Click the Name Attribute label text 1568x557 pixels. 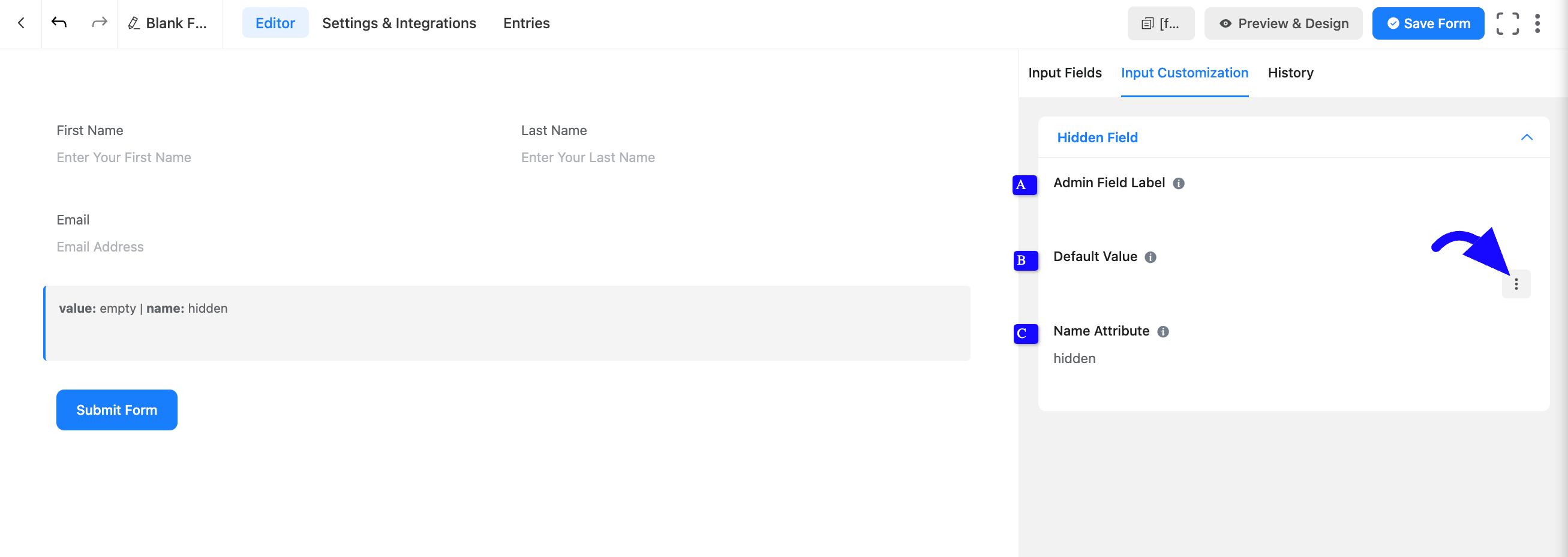(1101, 331)
